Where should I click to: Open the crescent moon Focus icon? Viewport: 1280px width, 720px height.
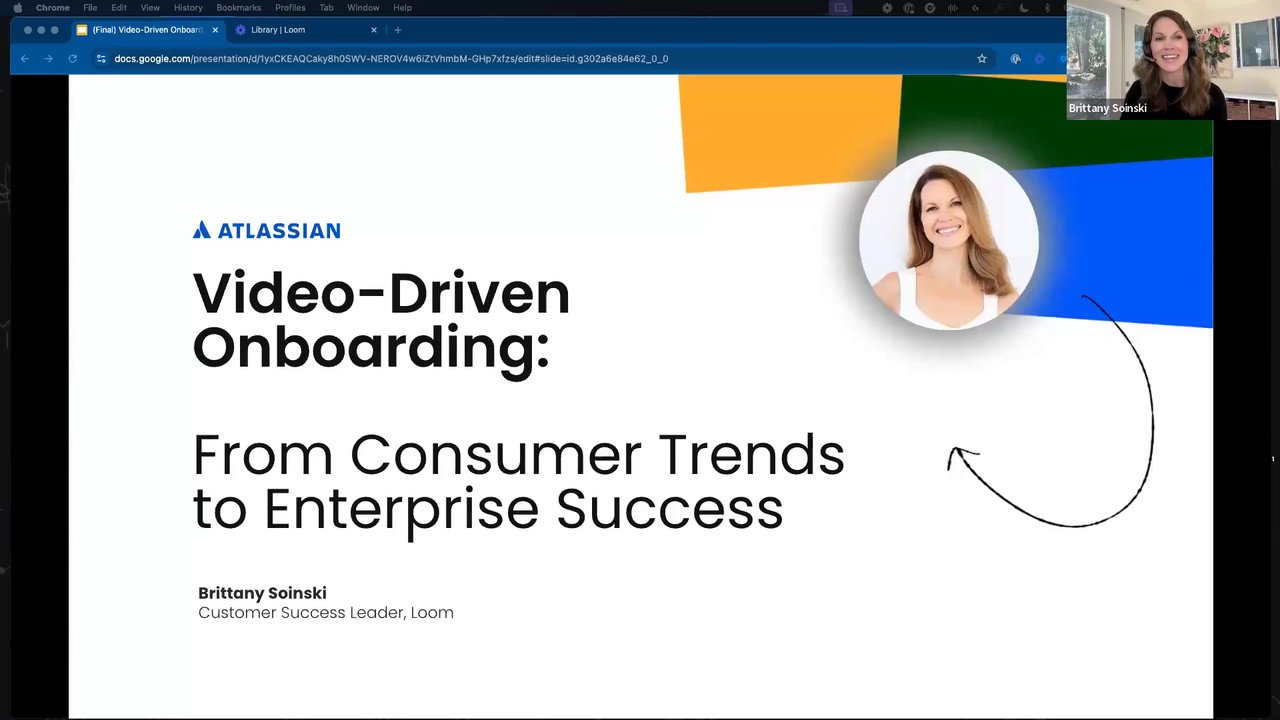1024,8
